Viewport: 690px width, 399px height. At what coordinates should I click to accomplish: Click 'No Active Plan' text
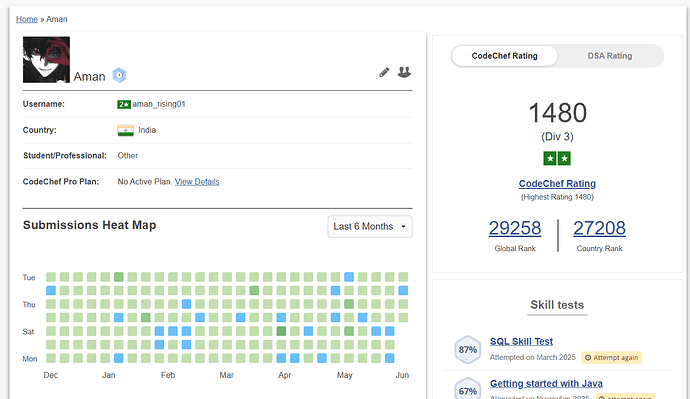point(144,182)
